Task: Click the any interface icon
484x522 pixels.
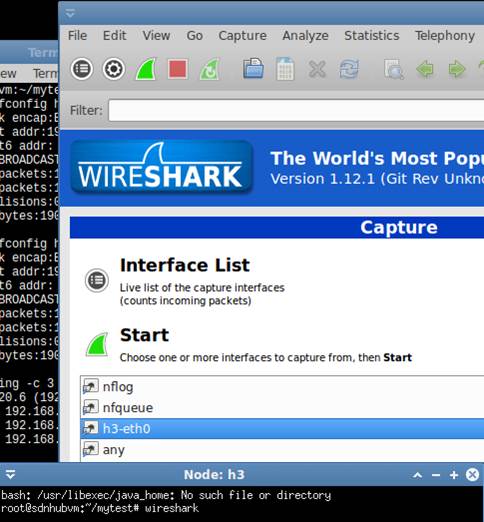Action: (x=90, y=449)
